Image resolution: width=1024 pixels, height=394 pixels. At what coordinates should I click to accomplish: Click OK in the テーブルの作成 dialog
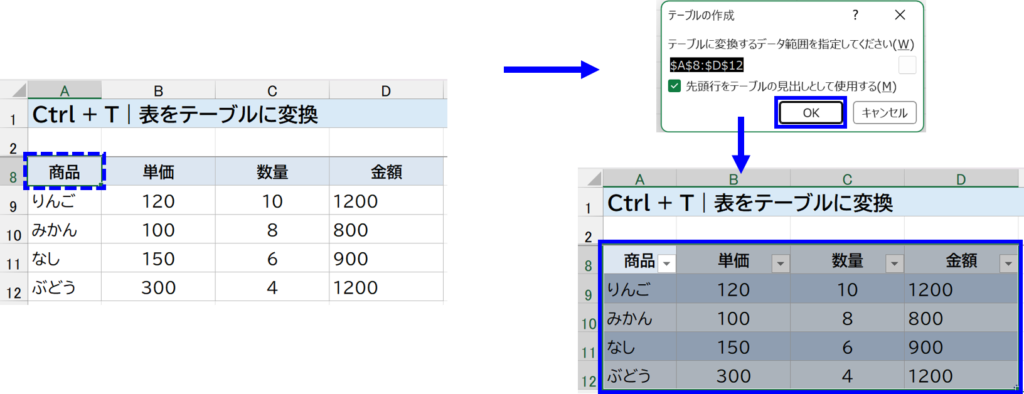pyautogui.click(x=810, y=112)
